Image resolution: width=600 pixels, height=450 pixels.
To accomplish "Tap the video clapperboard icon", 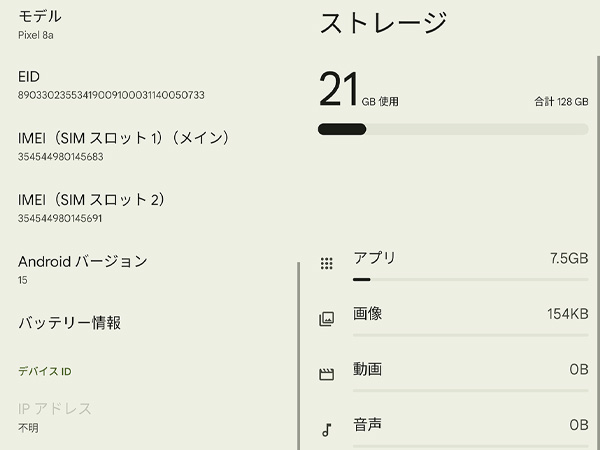I will [x=326, y=374].
